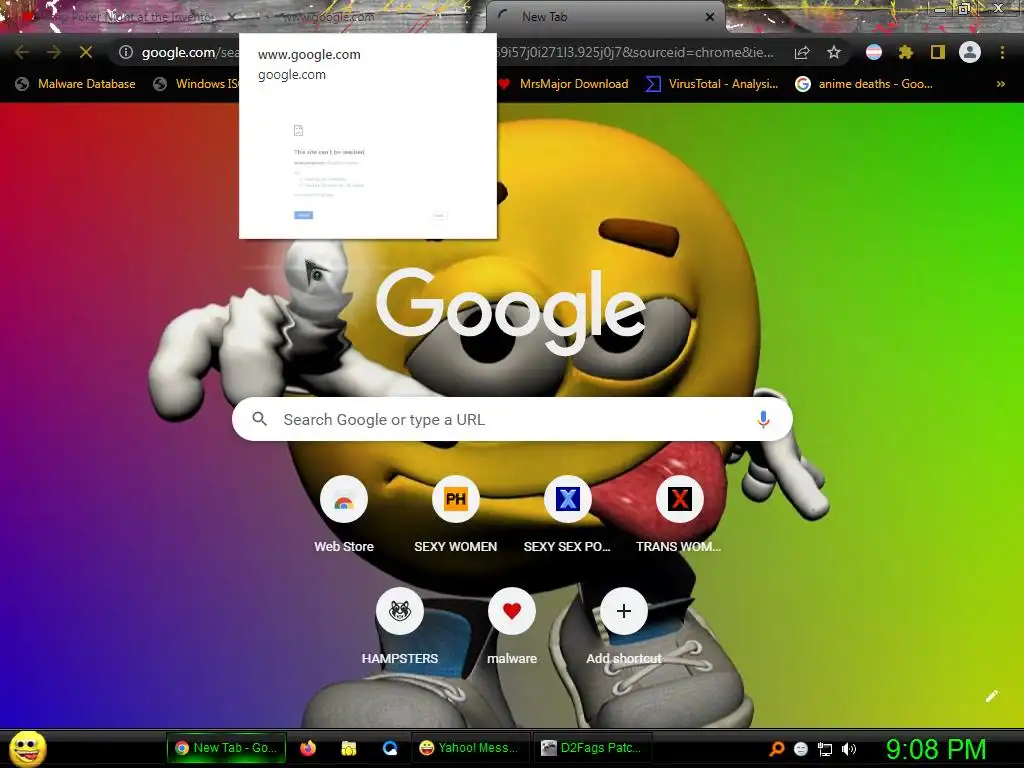Open the blue X shortcut tile

tap(568, 515)
